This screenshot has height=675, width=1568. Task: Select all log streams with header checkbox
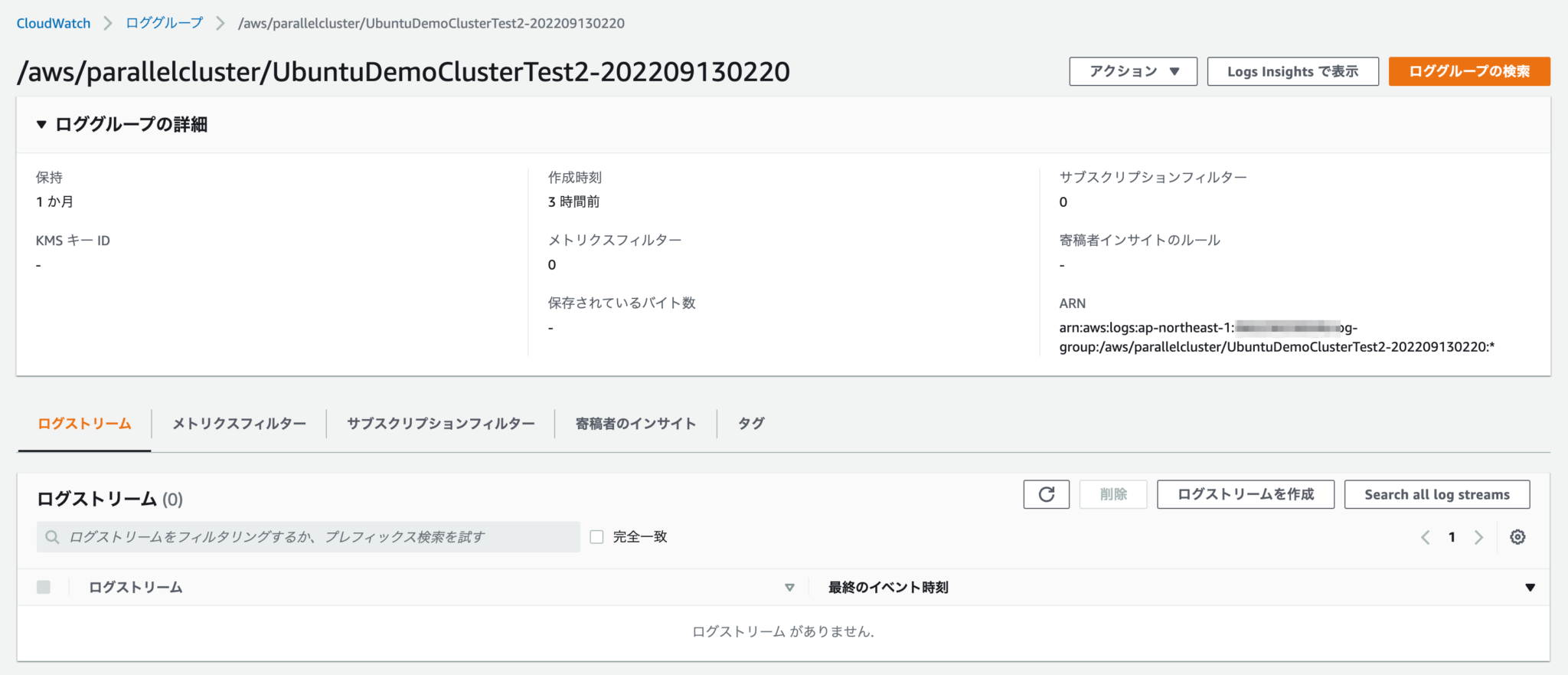pos(44,586)
